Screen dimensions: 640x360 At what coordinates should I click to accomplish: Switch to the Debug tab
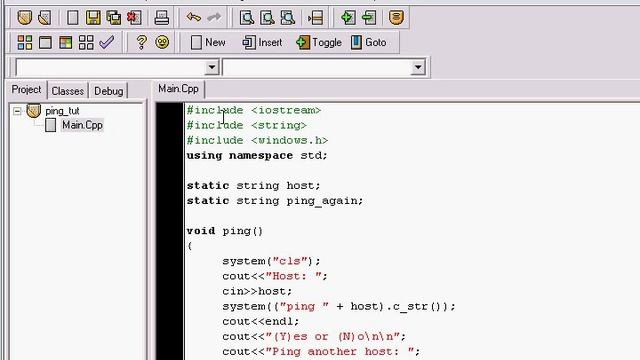(x=108, y=91)
